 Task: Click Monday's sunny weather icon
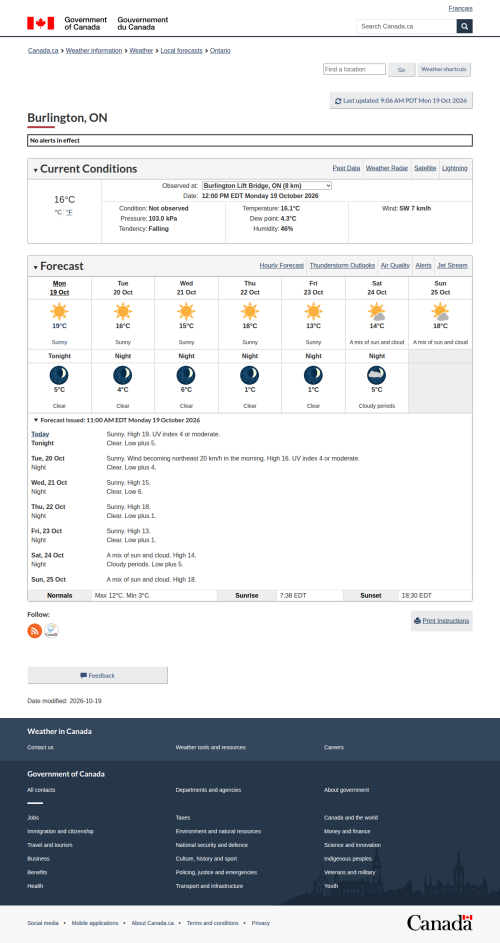pyautogui.click(x=60, y=312)
